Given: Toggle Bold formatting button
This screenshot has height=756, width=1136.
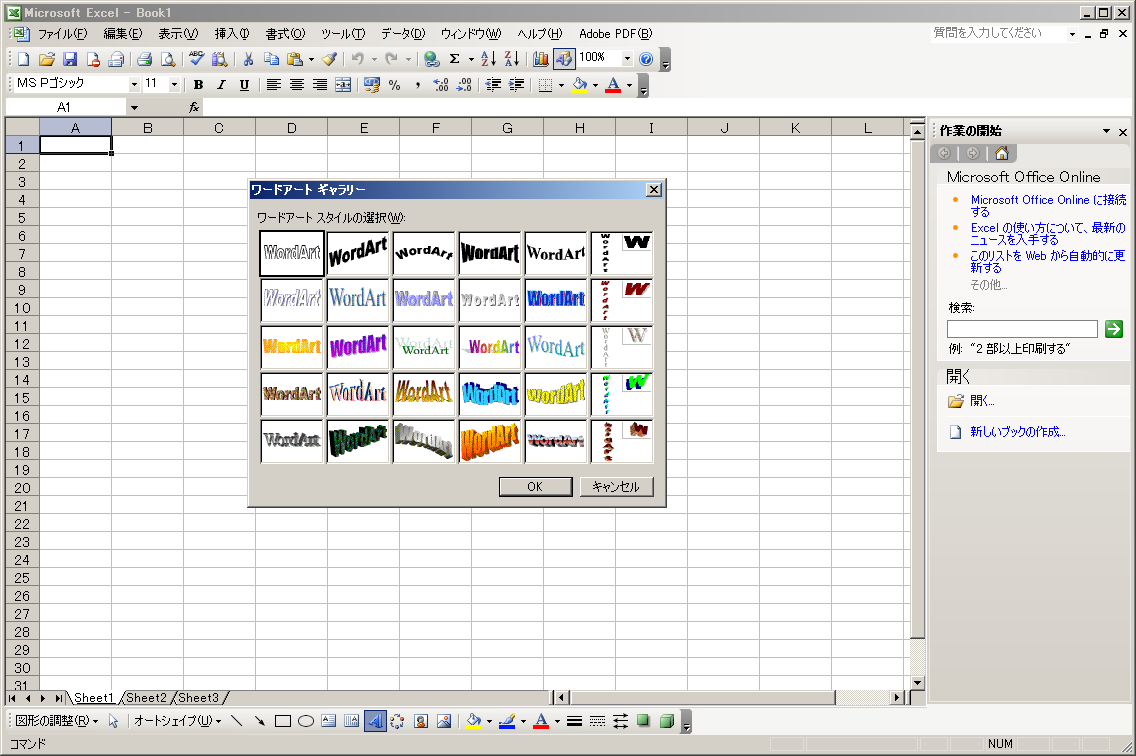Looking at the screenshot, I should pyautogui.click(x=198, y=85).
